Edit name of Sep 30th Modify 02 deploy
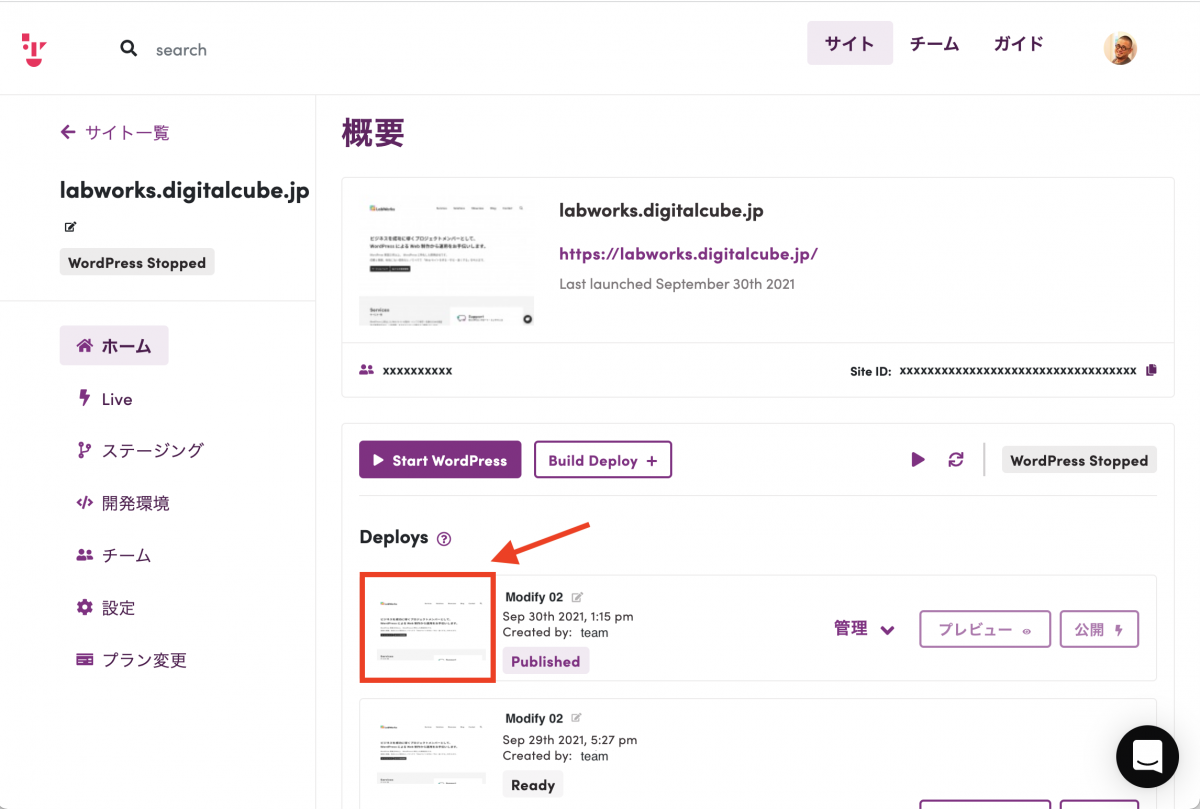The height and width of the screenshot is (809, 1200). pyautogui.click(x=577, y=597)
